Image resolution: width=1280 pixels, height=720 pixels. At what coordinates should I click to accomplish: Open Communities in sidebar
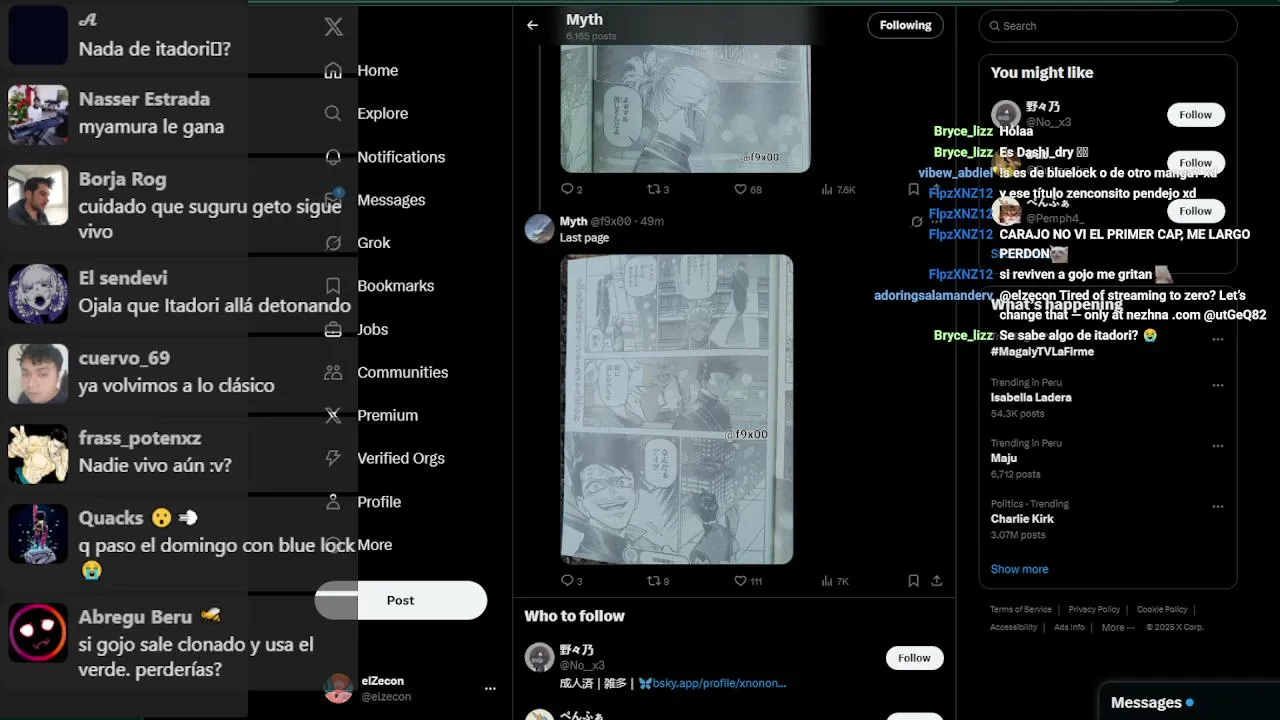(402, 372)
